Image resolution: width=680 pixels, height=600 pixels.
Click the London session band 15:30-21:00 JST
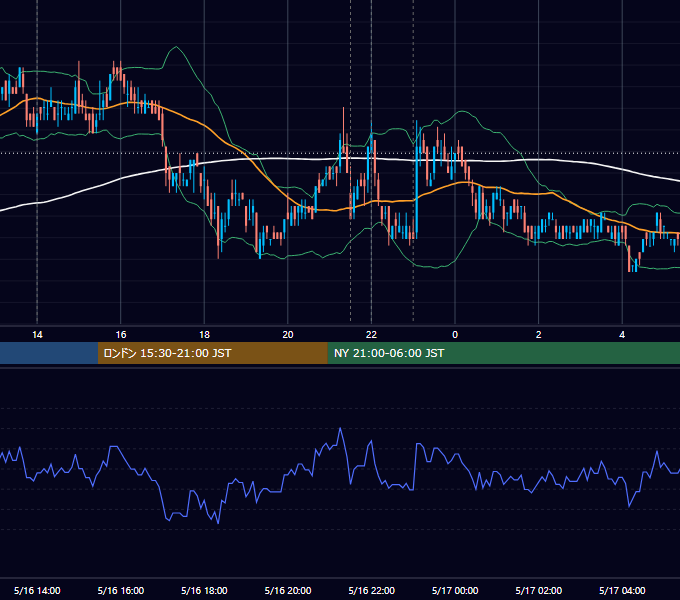212,353
